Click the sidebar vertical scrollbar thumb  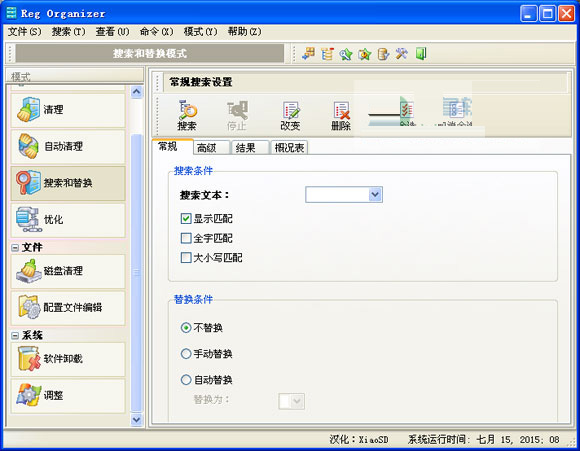[136, 273]
